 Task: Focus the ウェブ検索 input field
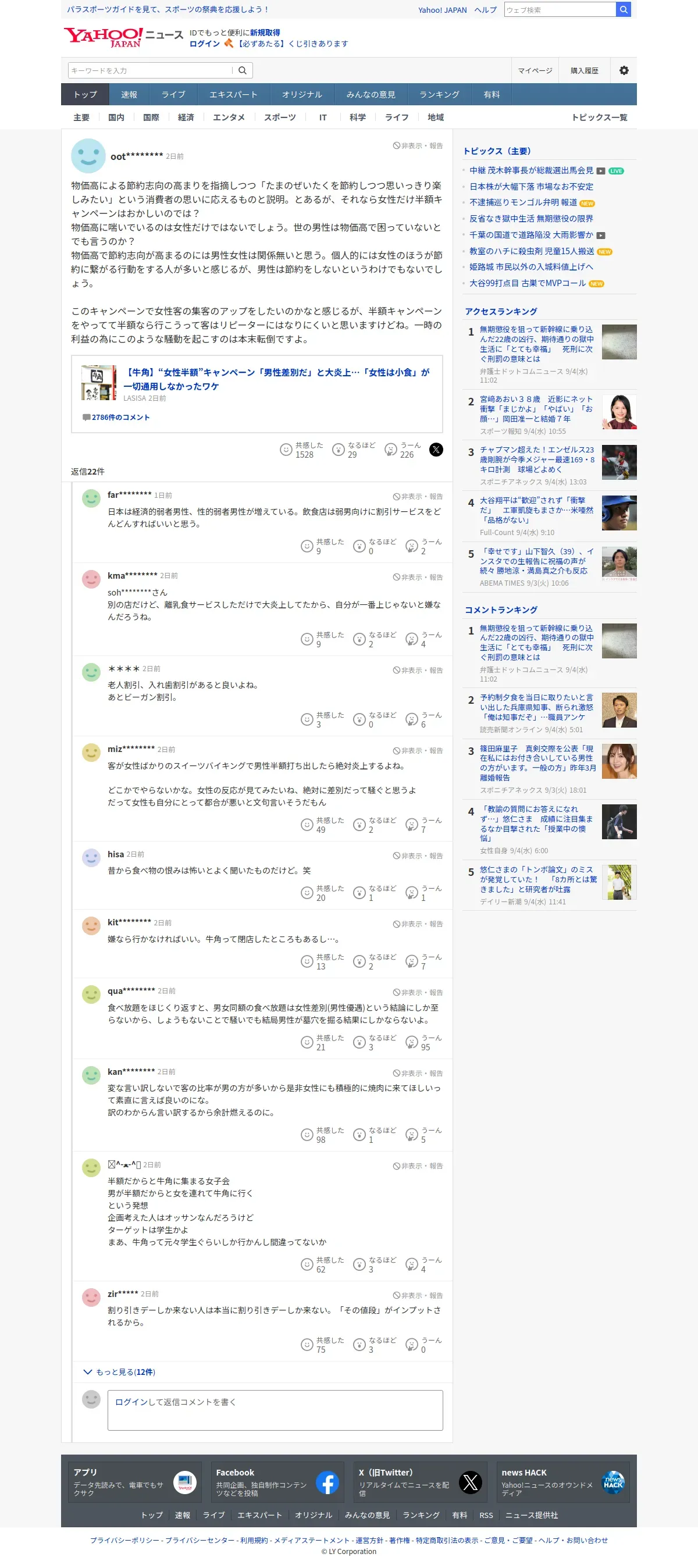[x=560, y=10]
